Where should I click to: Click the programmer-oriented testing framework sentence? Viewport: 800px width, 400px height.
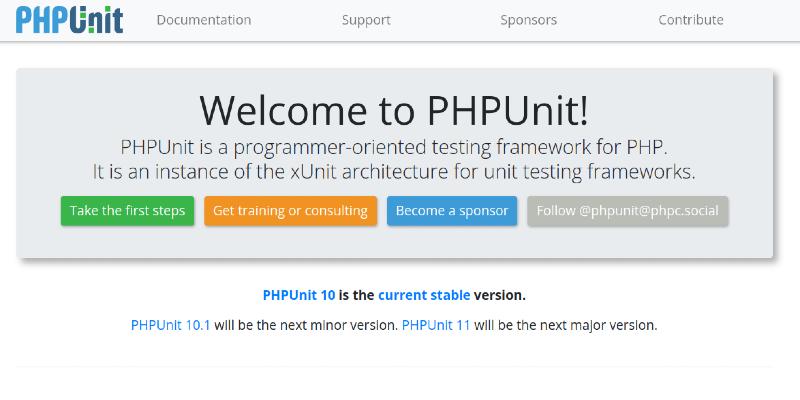click(394, 146)
